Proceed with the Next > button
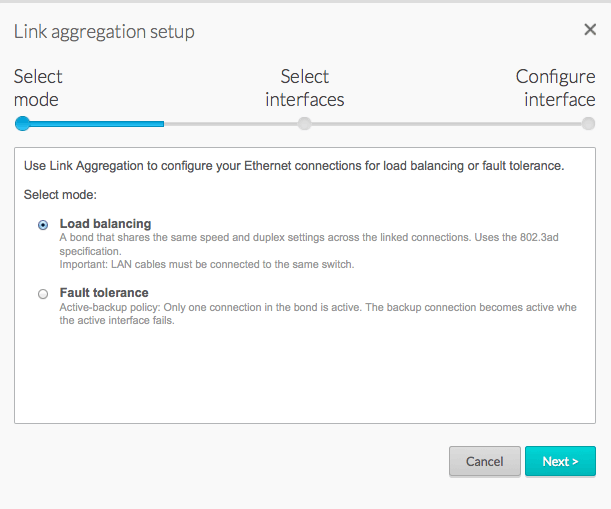611x509 pixels. pyautogui.click(x=560, y=461)
